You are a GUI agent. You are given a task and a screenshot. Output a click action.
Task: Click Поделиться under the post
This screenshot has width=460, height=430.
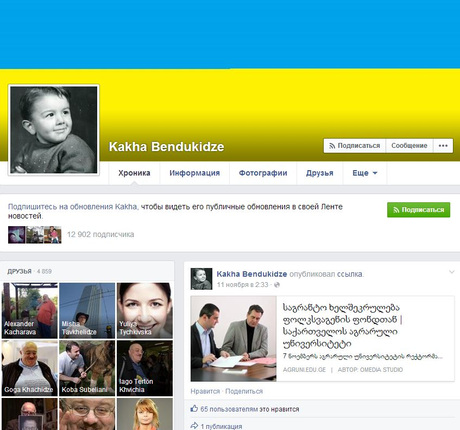[244, 391]
